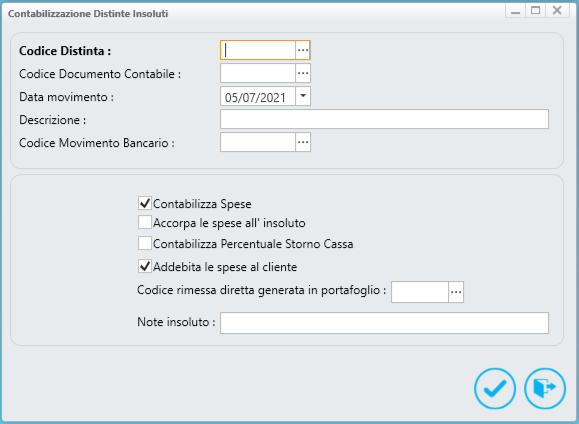Focus the Codice Distinta input field
This screenshot has width=579, height=424.
click(x=258, y=50)
